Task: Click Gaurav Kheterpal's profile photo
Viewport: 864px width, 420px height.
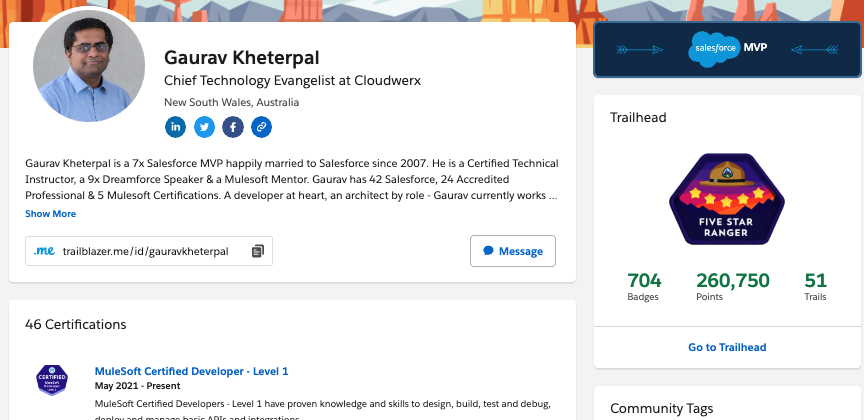Action: click(x=89, y=65)
